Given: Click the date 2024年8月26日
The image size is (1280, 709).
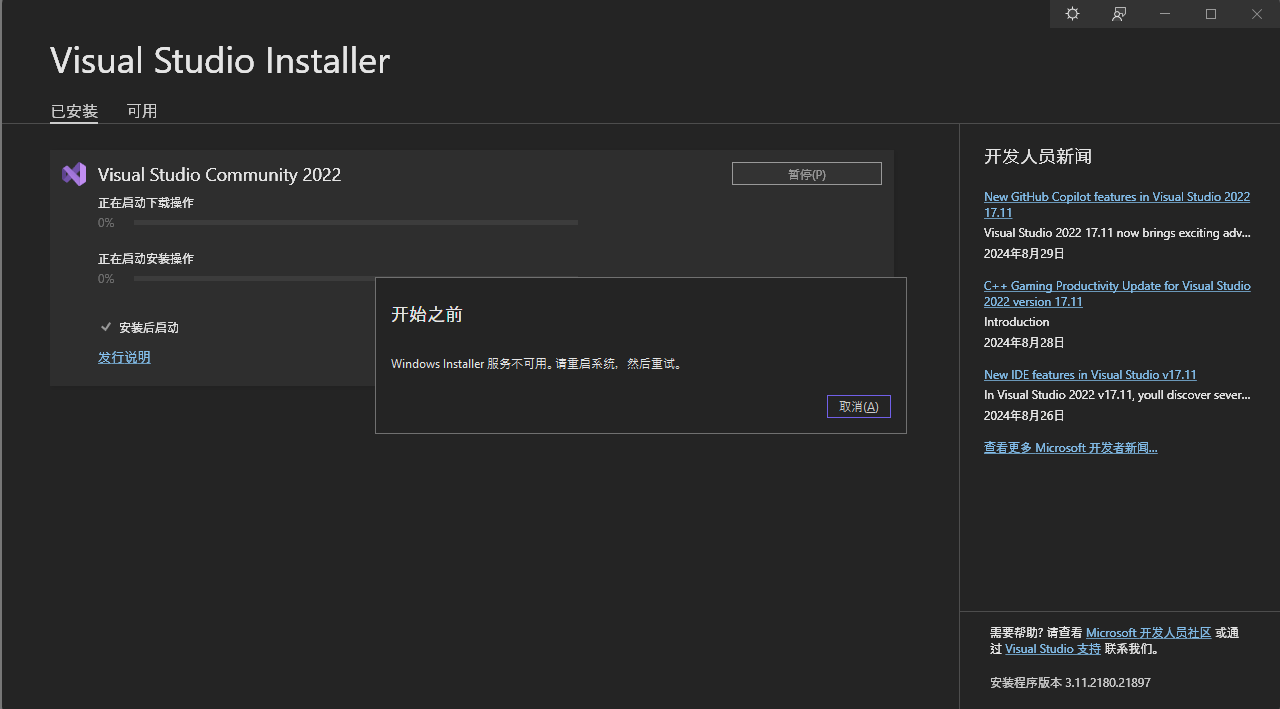Looking at the screenshot, I should [1024, 415].
